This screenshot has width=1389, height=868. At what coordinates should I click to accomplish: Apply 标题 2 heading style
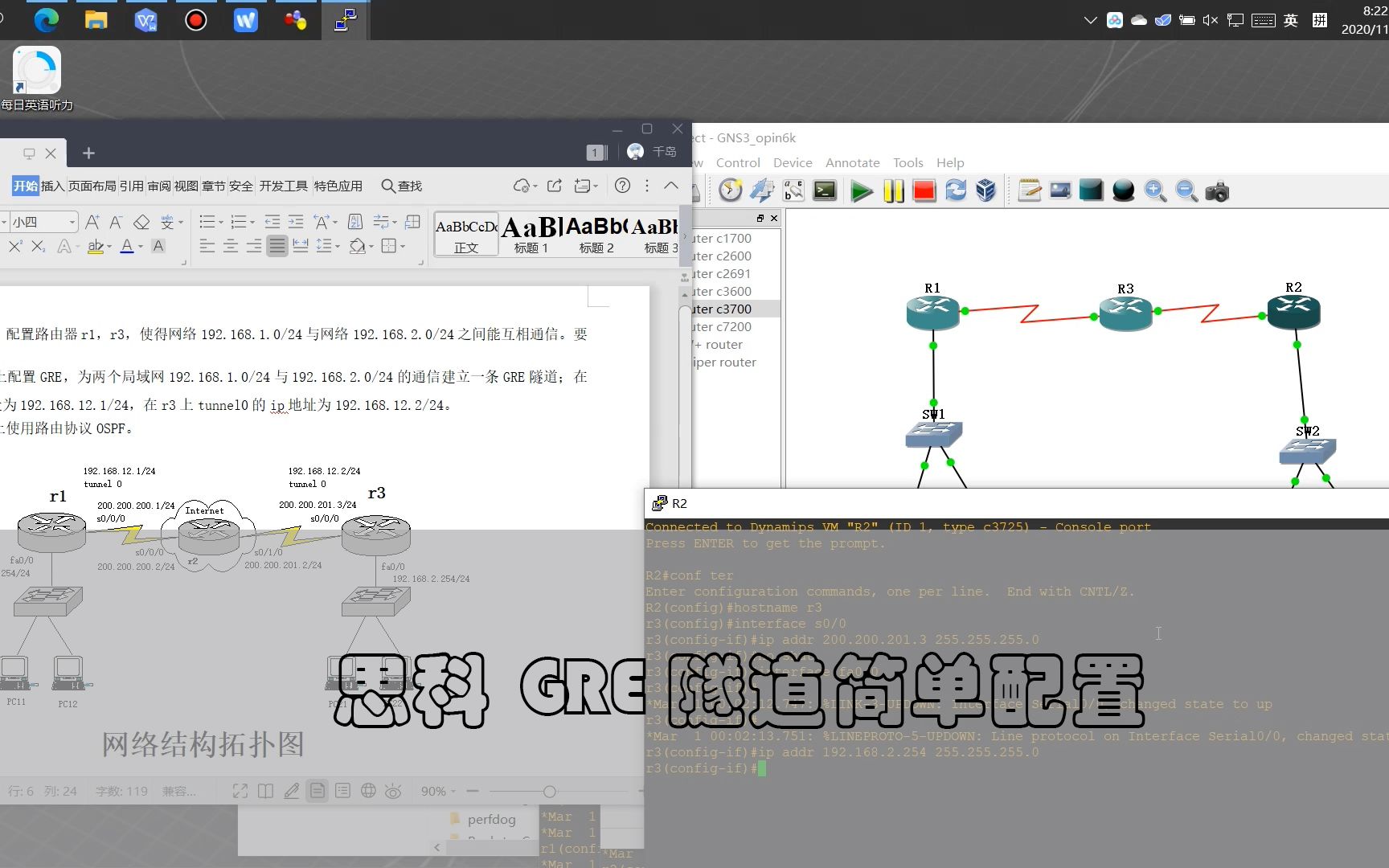click(596, 235)
